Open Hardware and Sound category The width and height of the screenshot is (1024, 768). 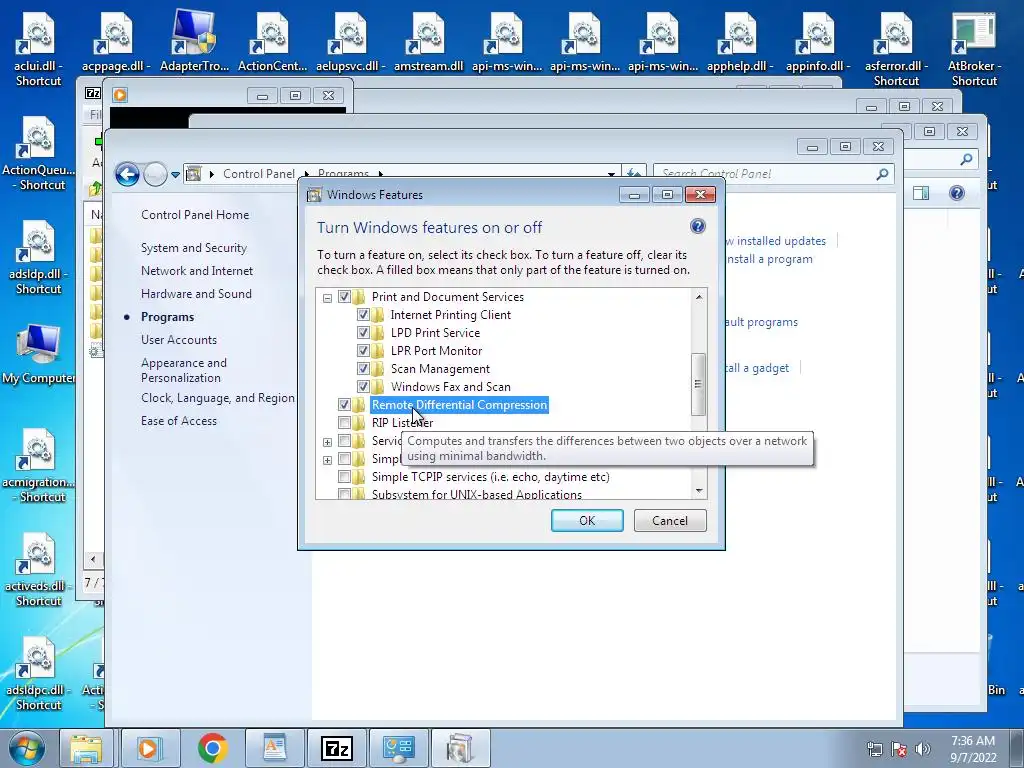pos(196,294)
